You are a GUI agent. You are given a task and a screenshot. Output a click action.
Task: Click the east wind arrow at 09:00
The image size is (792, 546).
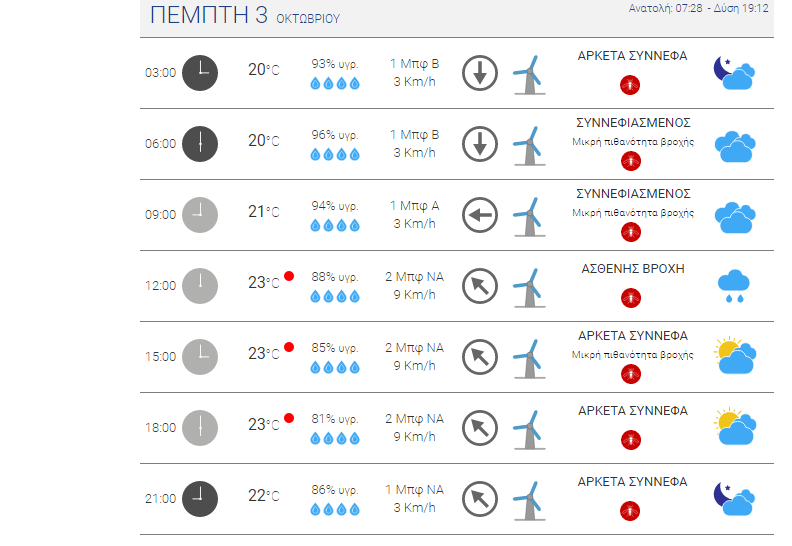(x=480, y=215)
